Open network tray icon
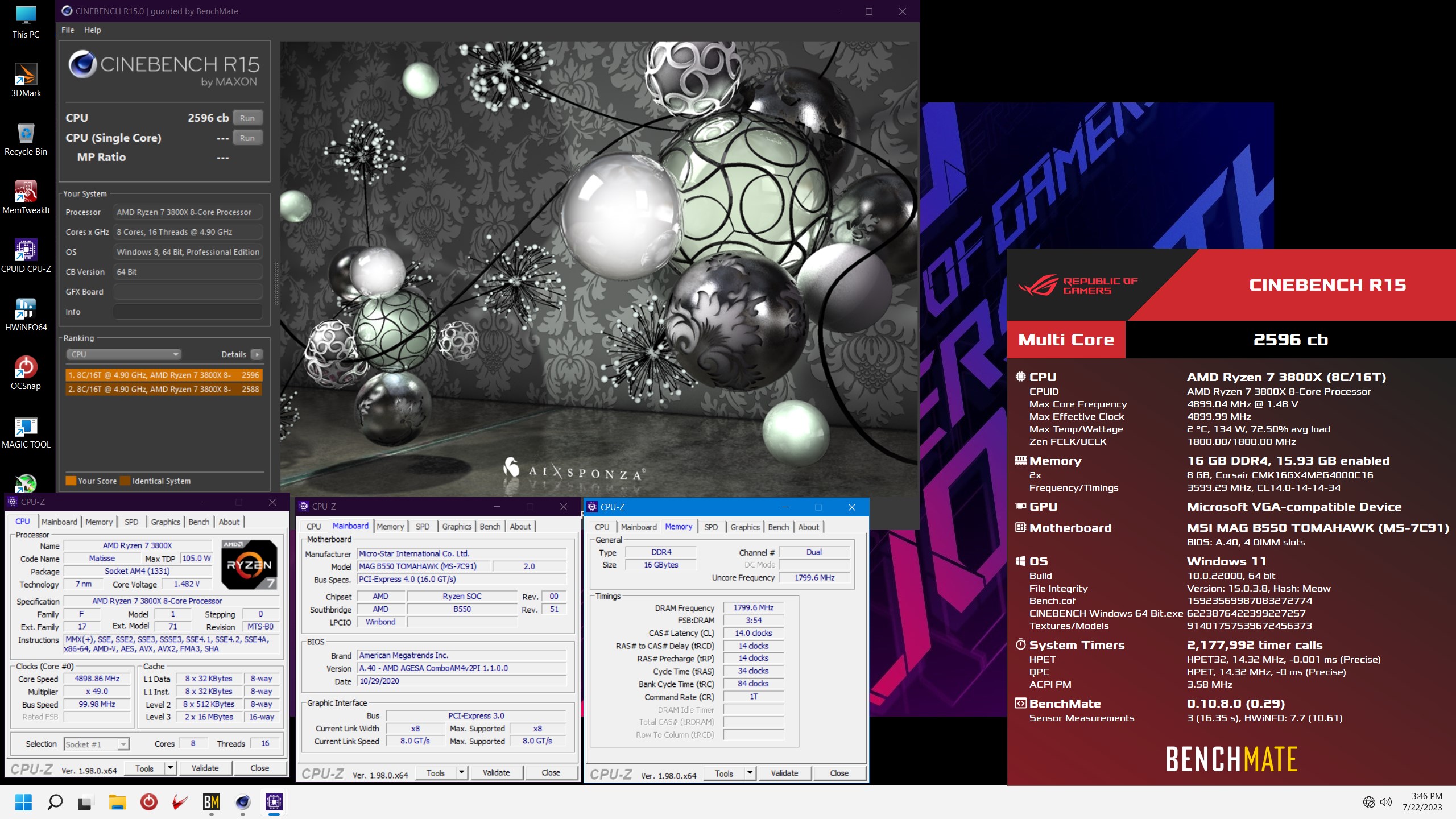1456x819 pixels. [1369, 802]
